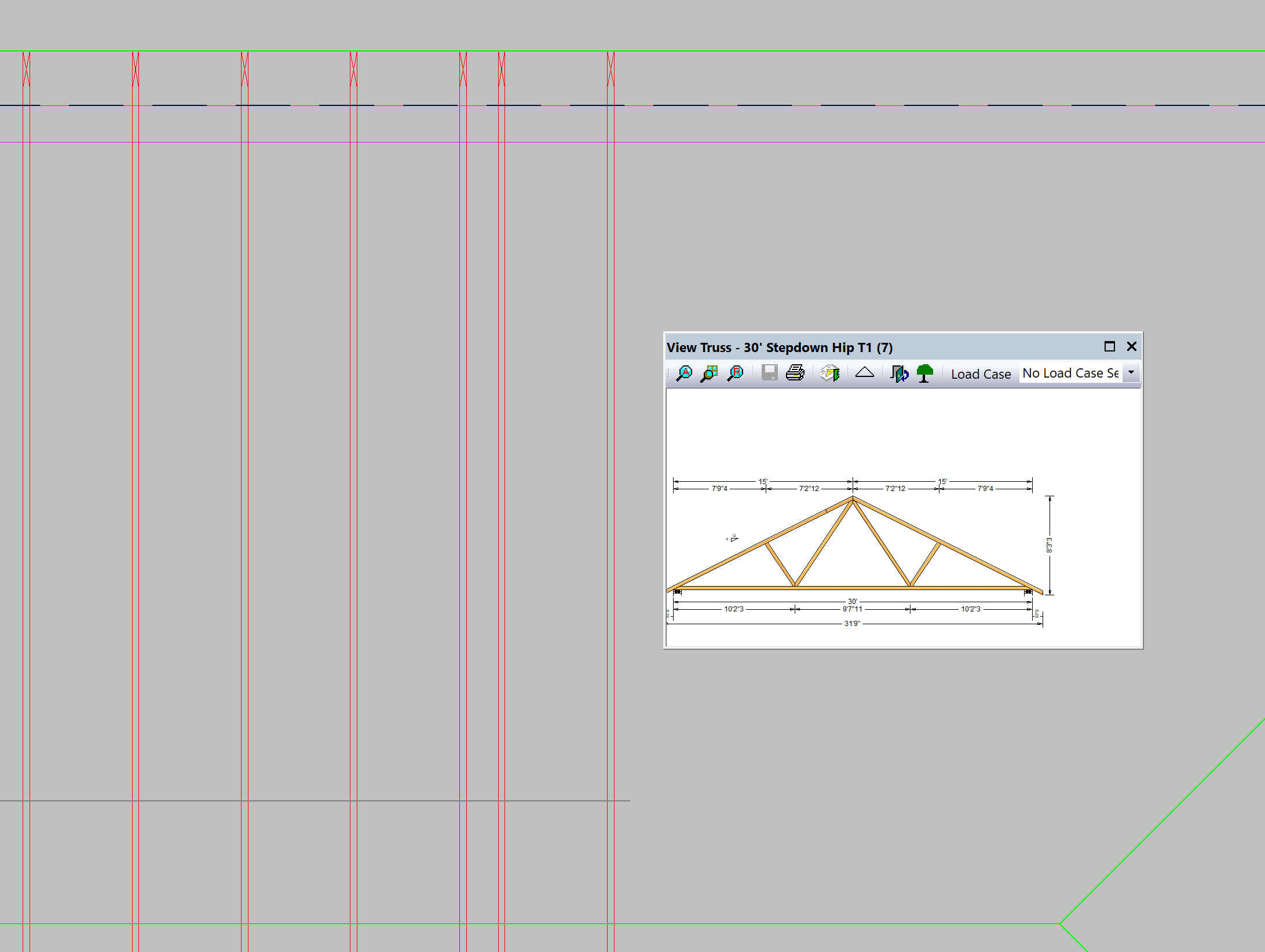
Task: Click the Load Case label text
Action: [x=981, y=375]
